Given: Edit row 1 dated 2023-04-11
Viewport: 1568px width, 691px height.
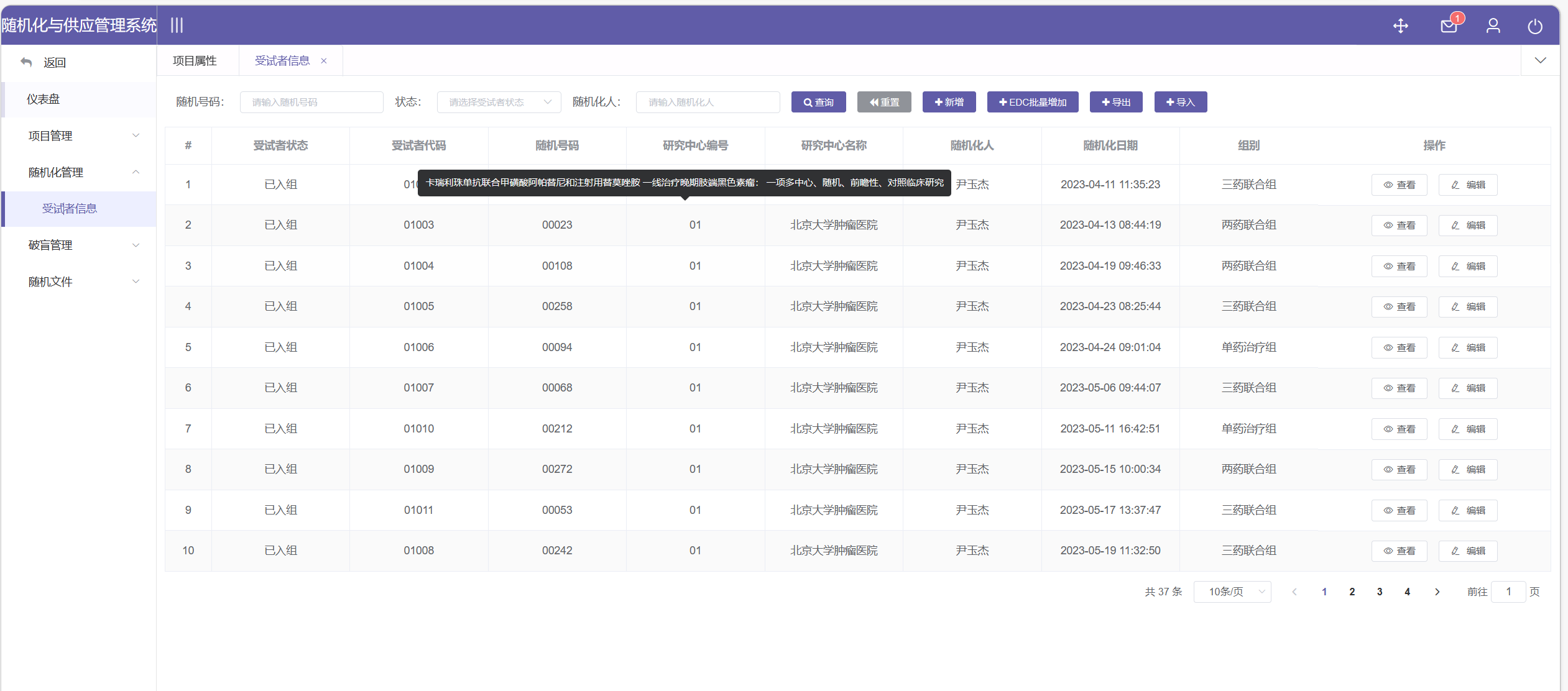Looking at the screenshot, I should click(1468, 185).
